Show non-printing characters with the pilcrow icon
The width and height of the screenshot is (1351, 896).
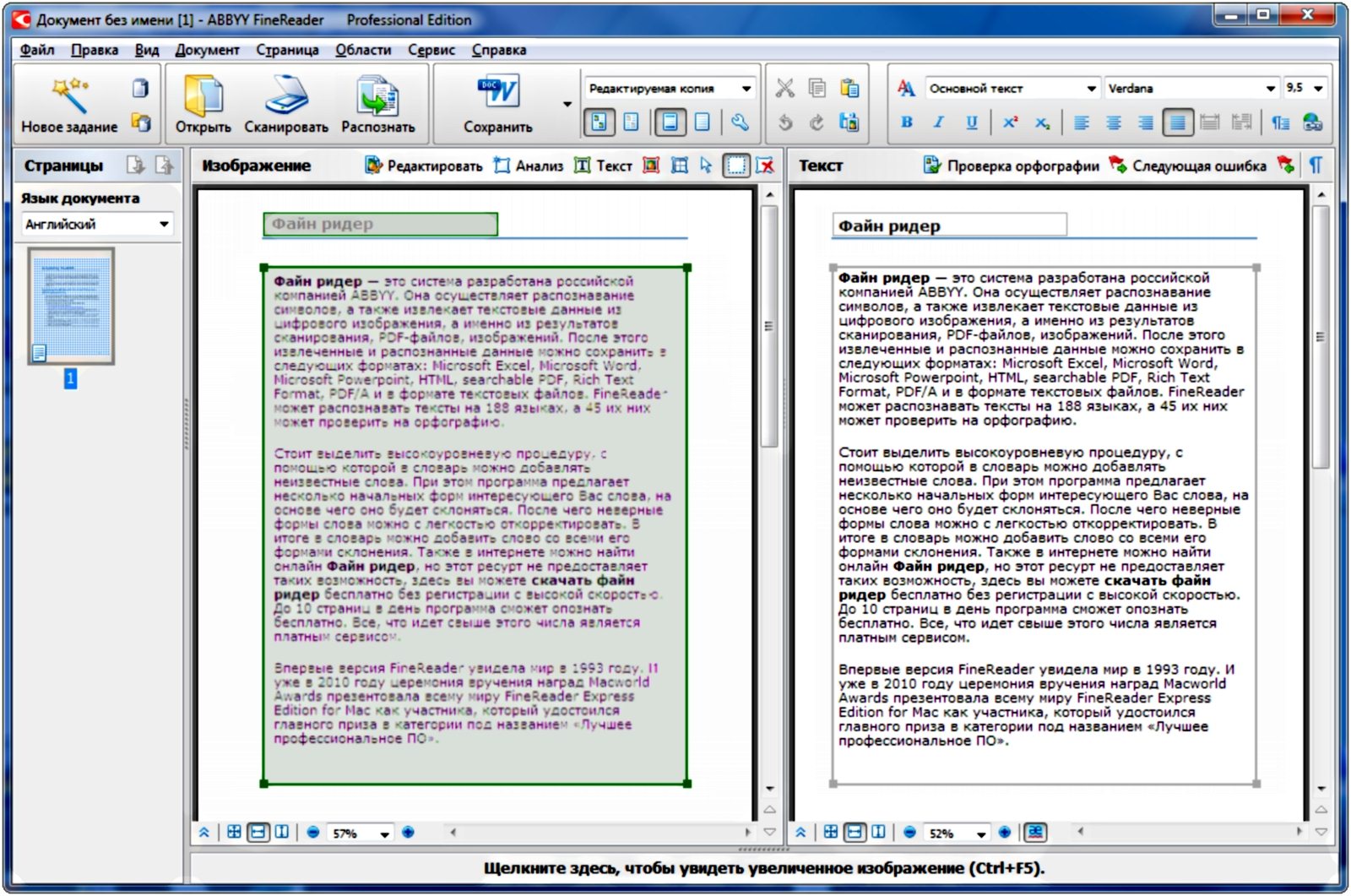click(1316, 166)
